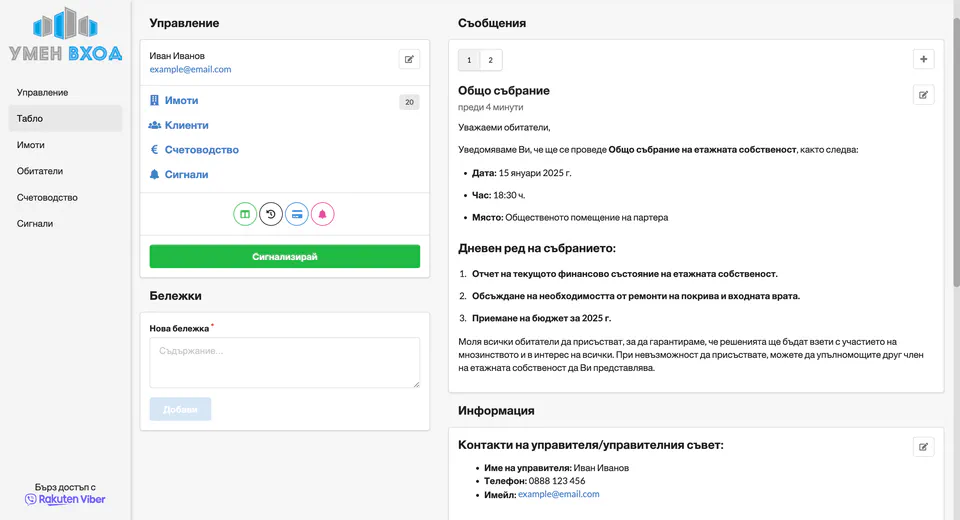Open the Имоти link with badge 20
Screen dimensions: 960x520
coord(181,101)
